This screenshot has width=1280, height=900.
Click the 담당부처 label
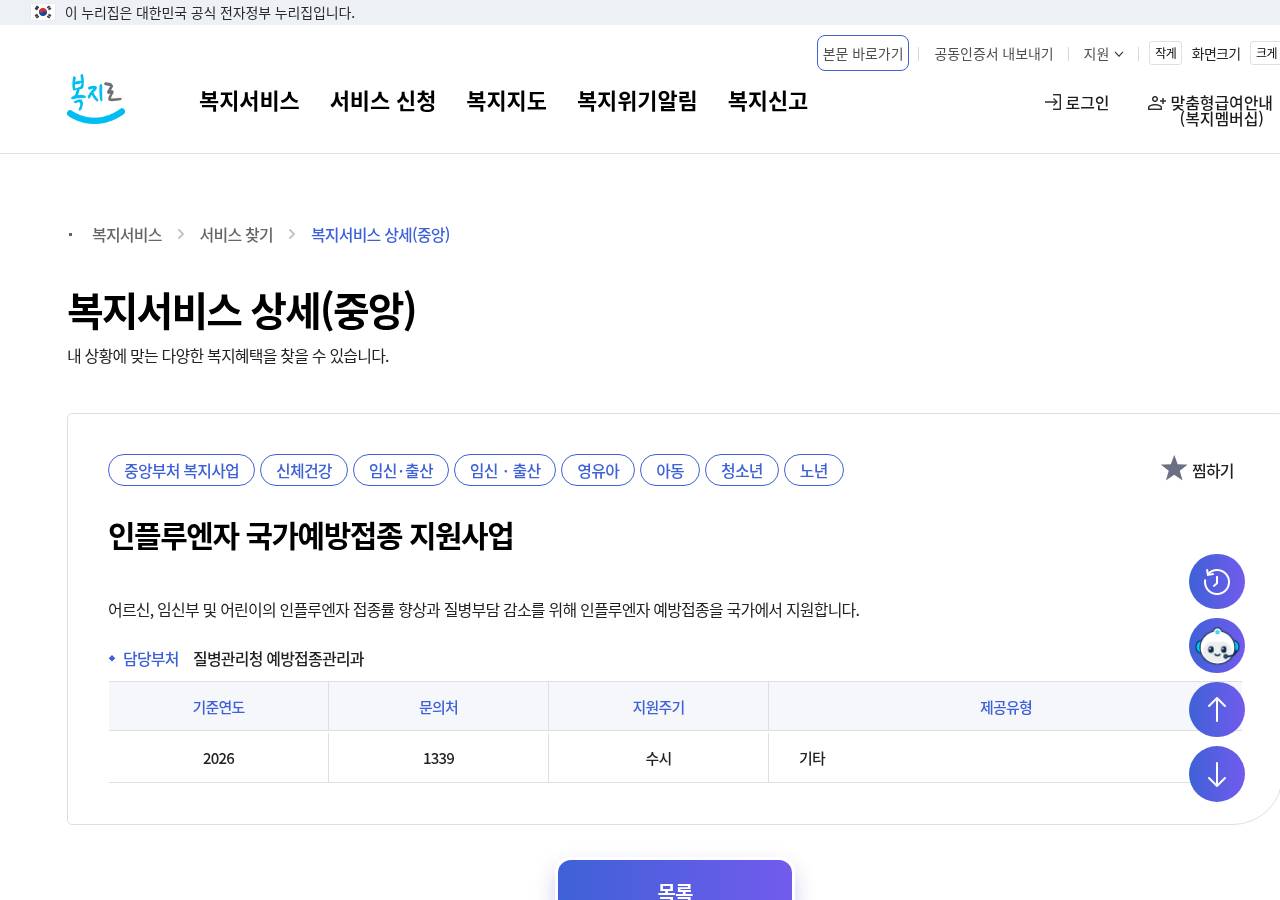[151, 659]
